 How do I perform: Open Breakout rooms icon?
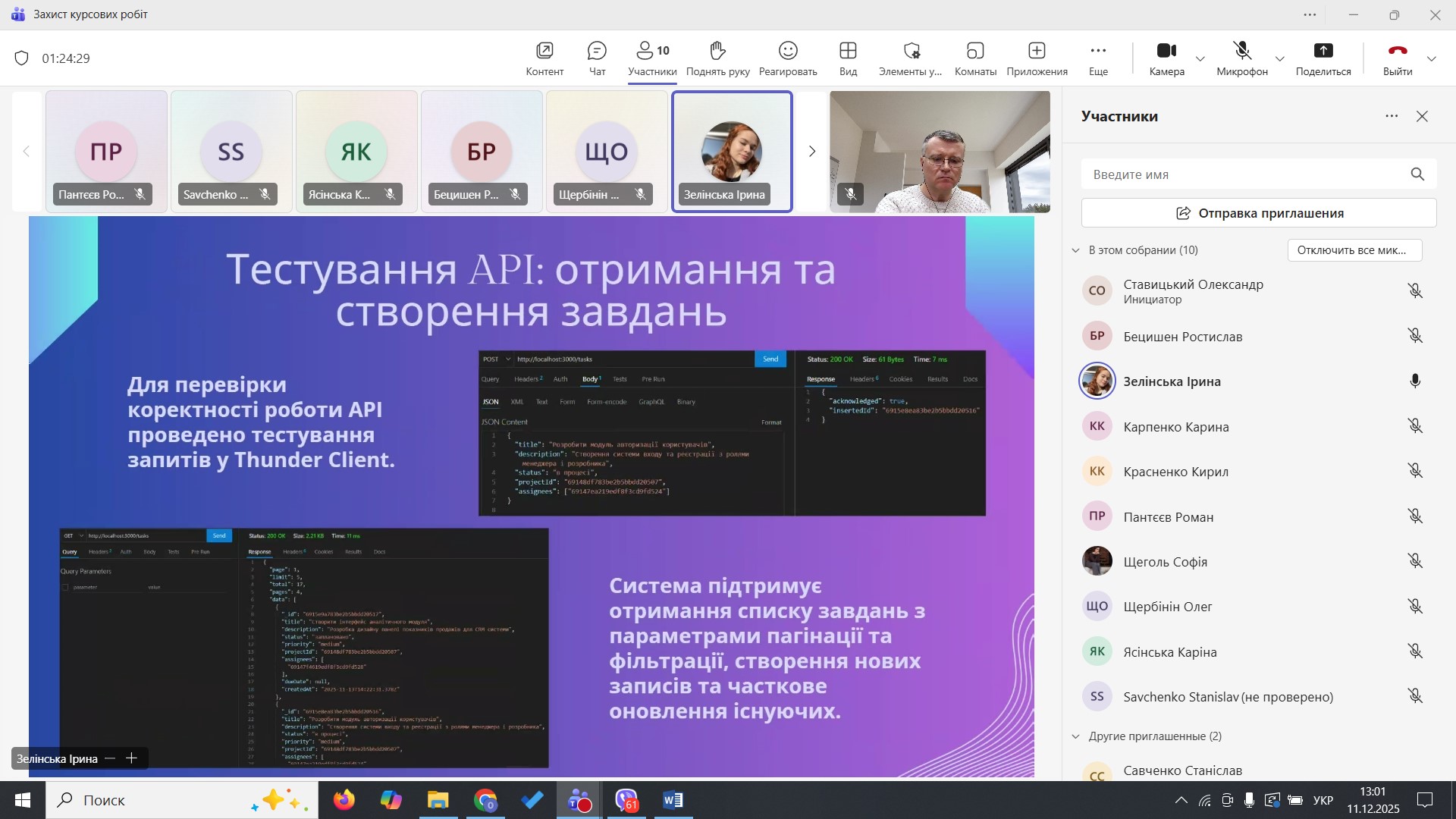pos(975,51)
